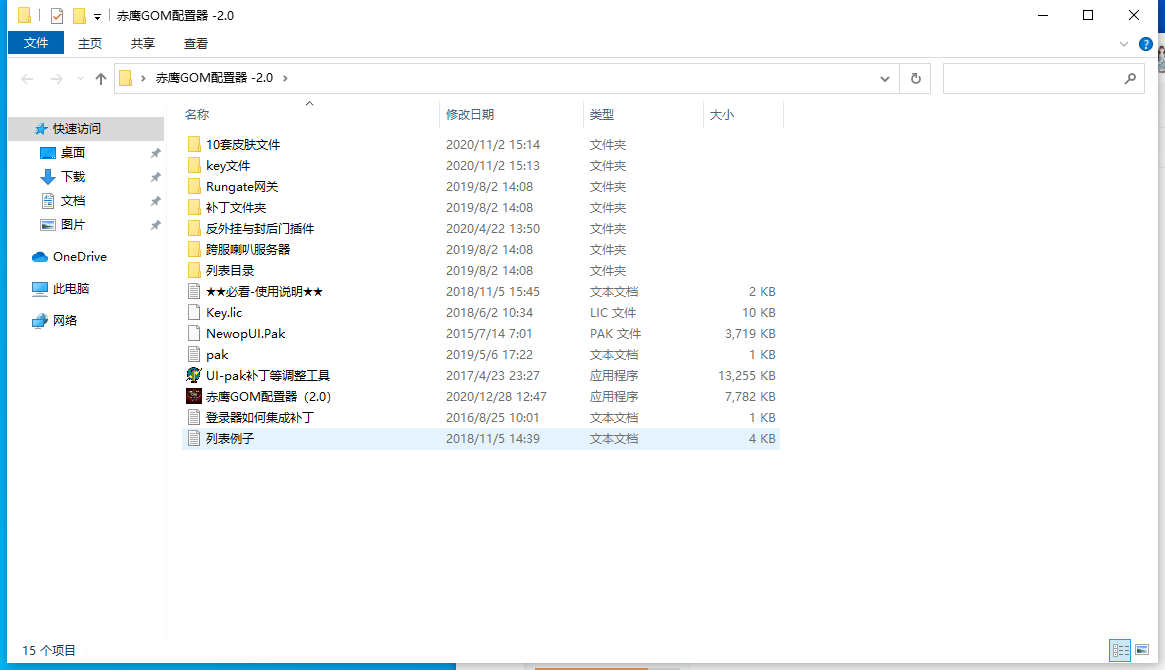Click the PAK 文件 type cell

(x=615, y=334)
